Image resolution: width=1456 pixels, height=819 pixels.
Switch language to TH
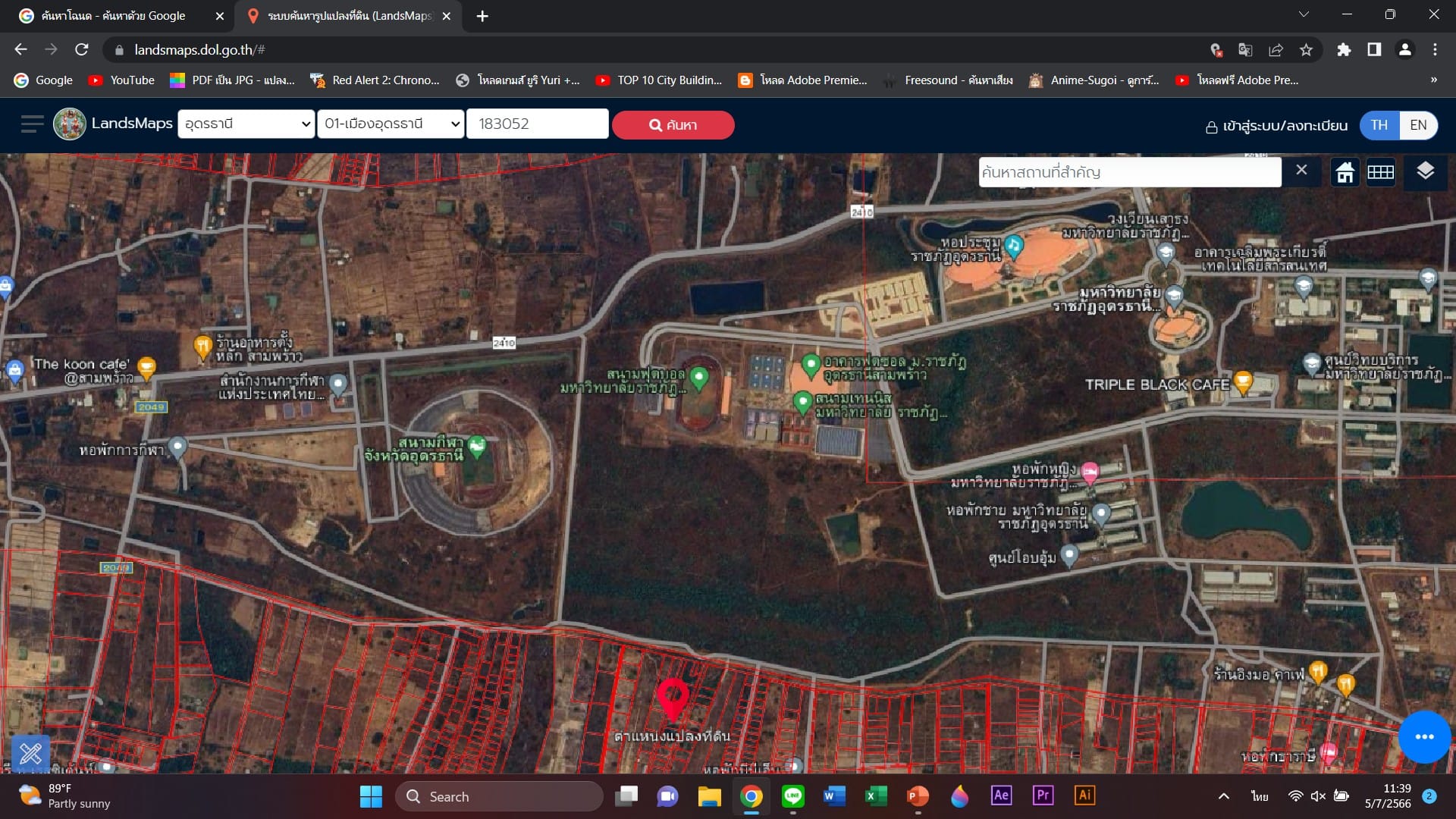tap(1379, 125)
